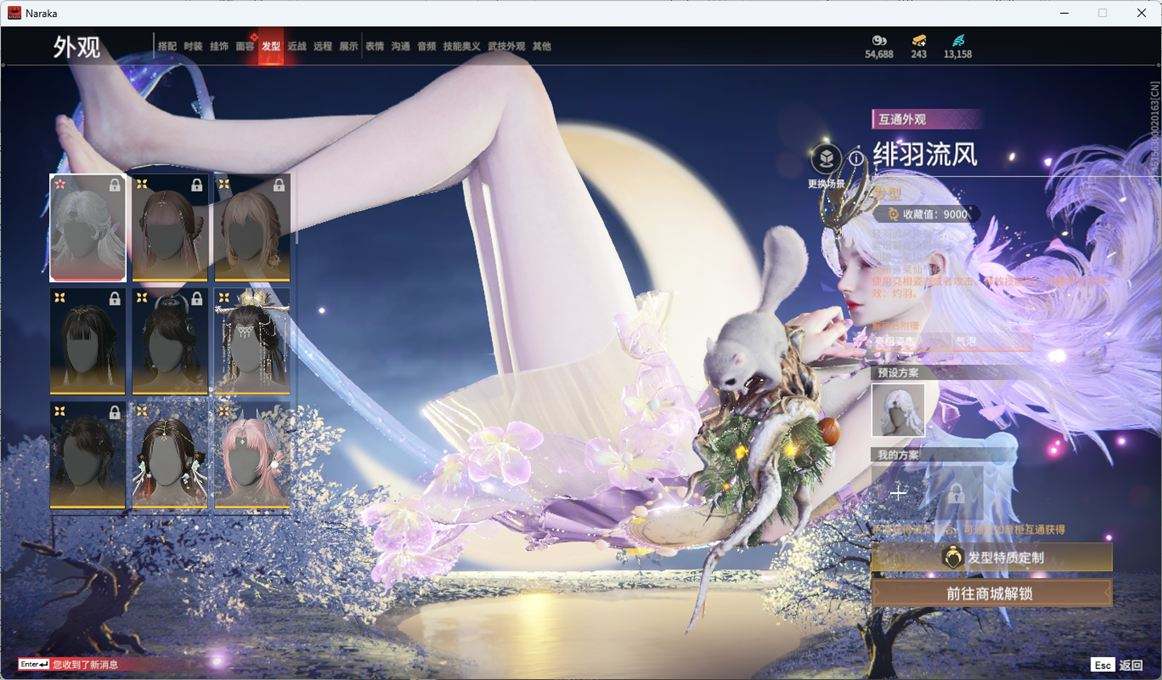The width and height of the screenshot is (1162, 680).
Task: Select the locked short dark hair thumbnail
Action: [87, 455]
